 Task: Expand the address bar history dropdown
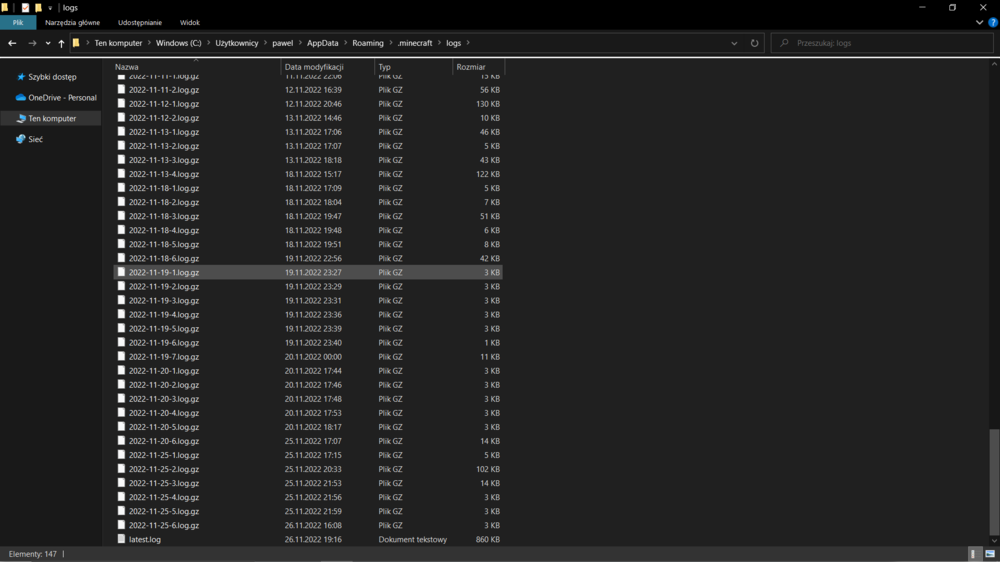(734, 43)
